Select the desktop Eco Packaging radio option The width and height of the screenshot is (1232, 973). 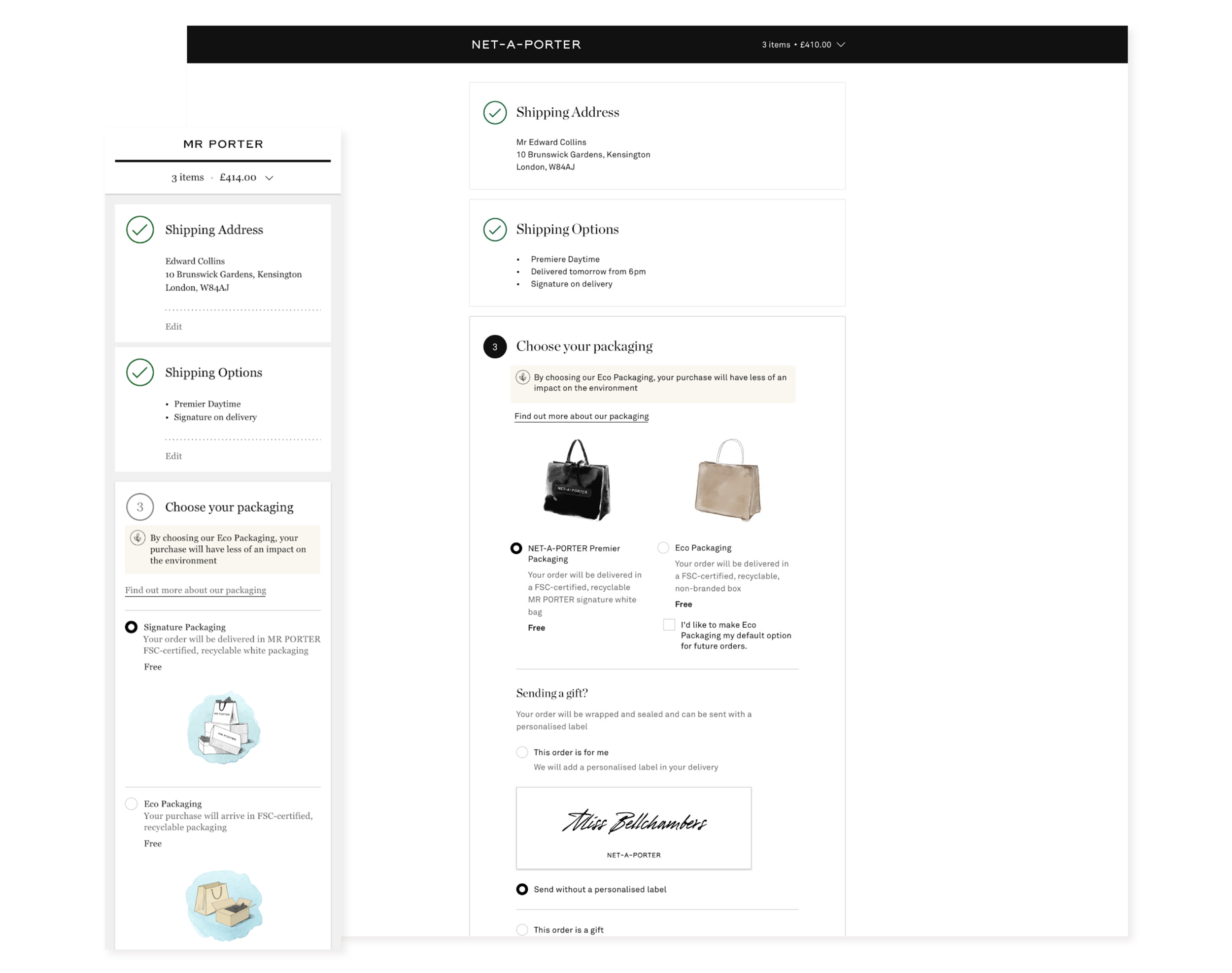663,547
